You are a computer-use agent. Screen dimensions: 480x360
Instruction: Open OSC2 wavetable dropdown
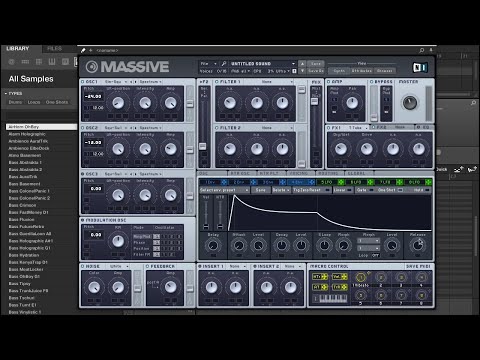116,128
